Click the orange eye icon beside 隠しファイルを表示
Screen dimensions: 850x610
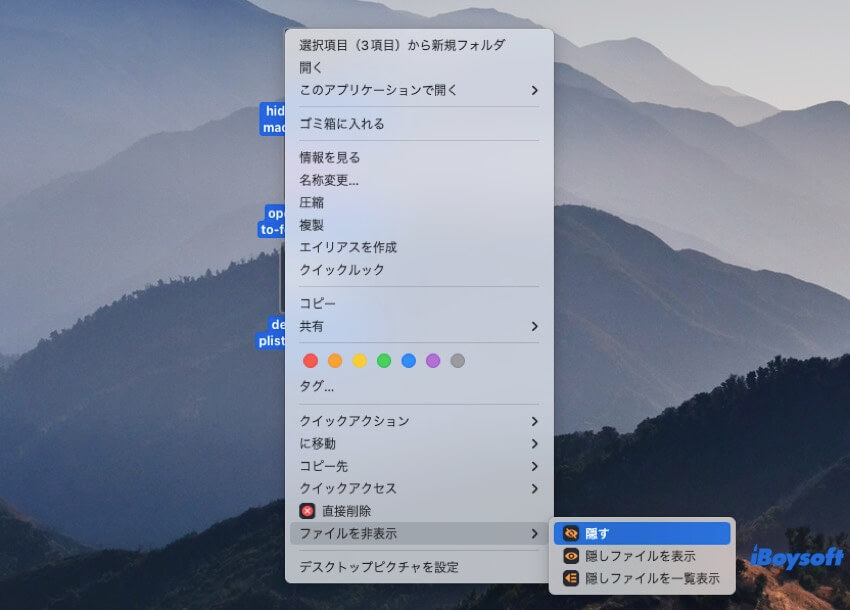573,558
